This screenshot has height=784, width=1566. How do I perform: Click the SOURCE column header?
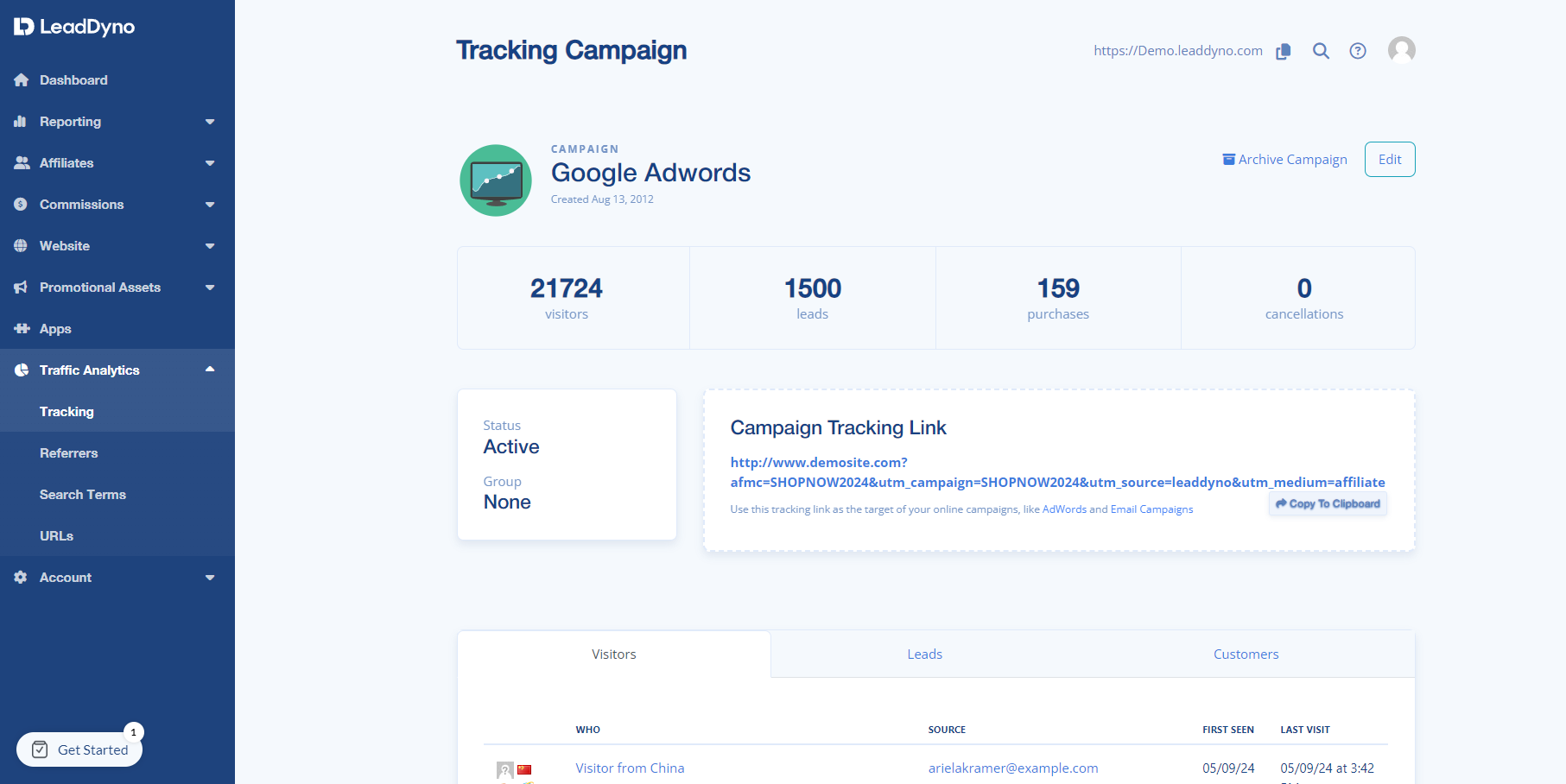pos(947,730)
